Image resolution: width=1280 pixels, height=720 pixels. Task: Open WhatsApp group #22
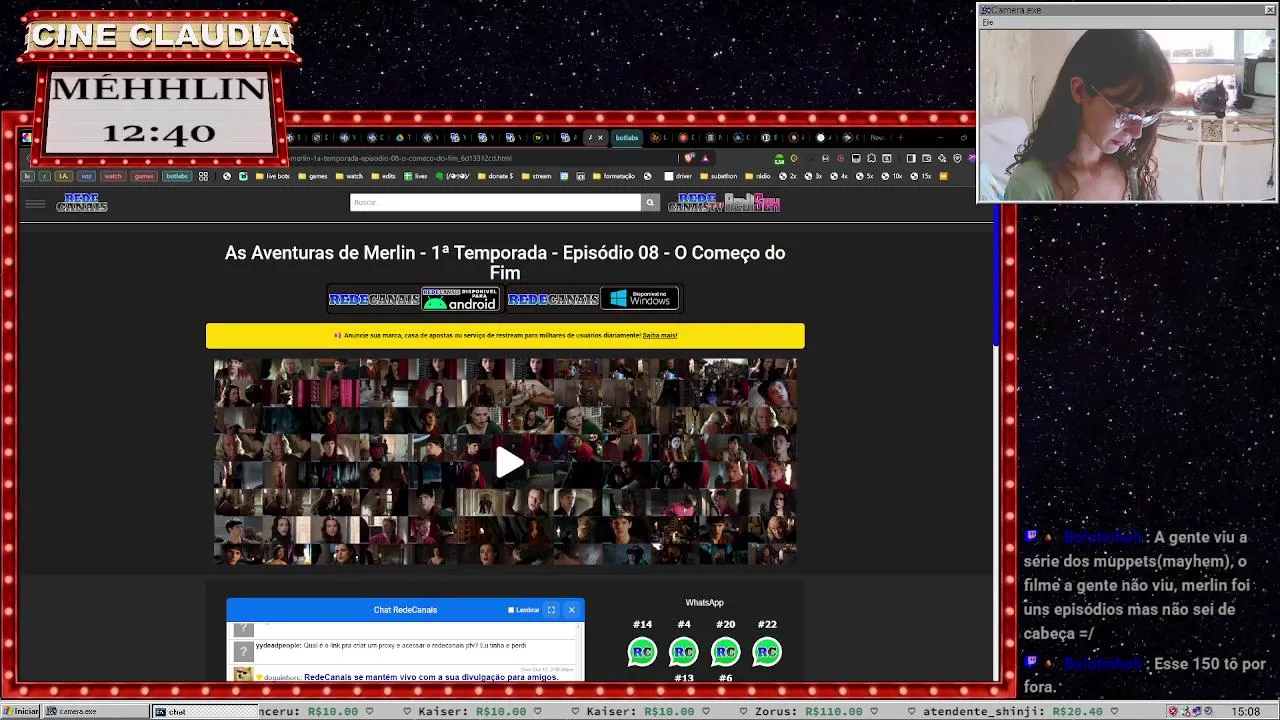pos(767,651)
